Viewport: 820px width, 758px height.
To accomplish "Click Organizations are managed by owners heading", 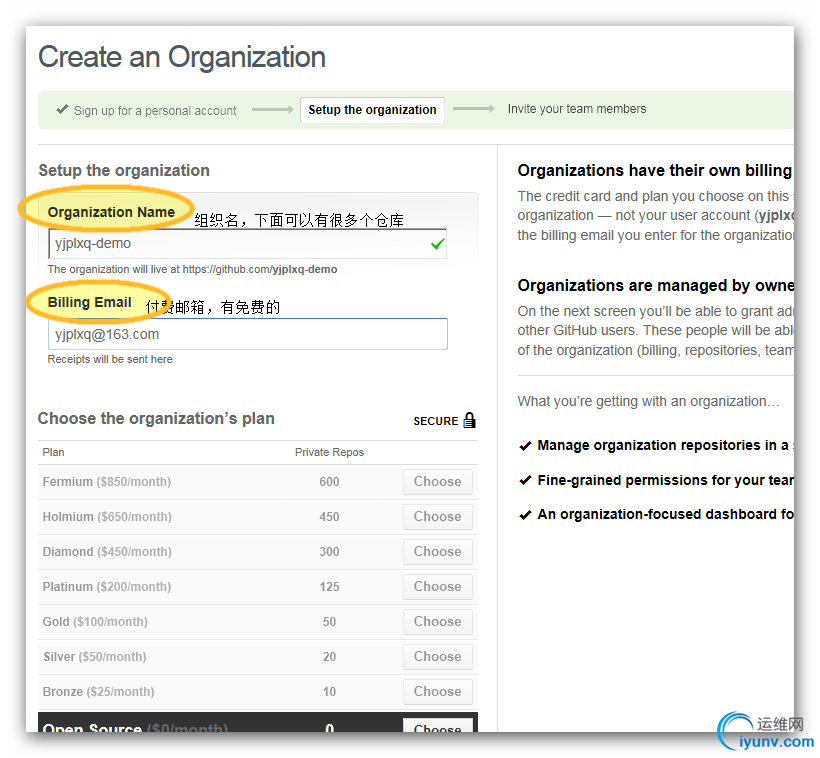I will tap(656, 286).
